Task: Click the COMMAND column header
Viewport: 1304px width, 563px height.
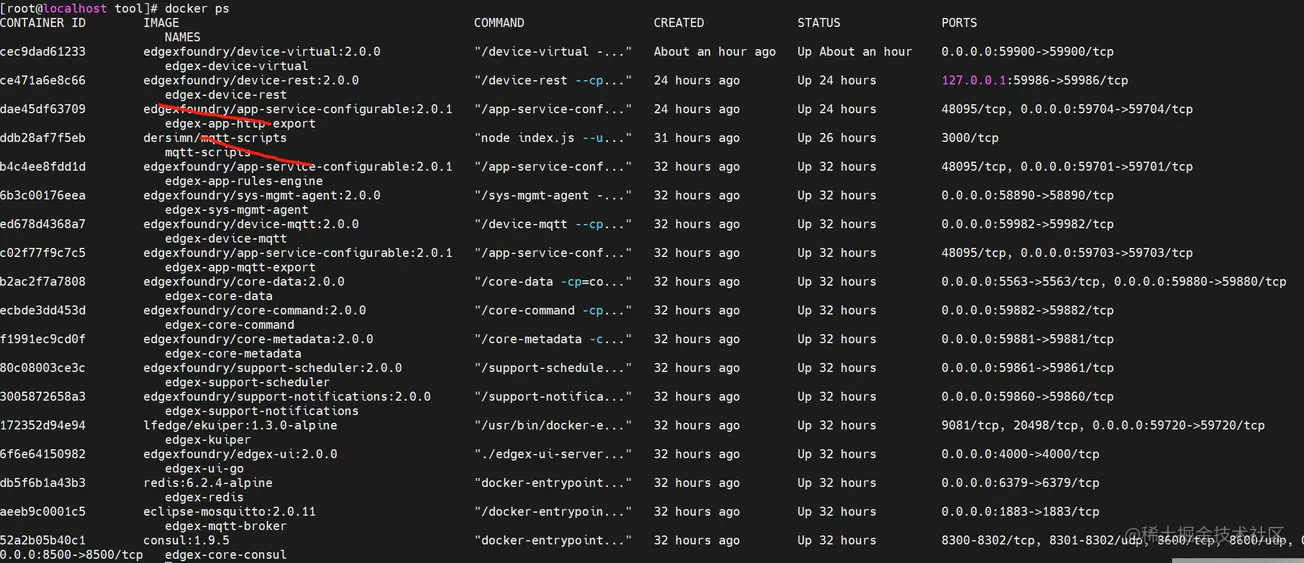Action: pos(499,22)
